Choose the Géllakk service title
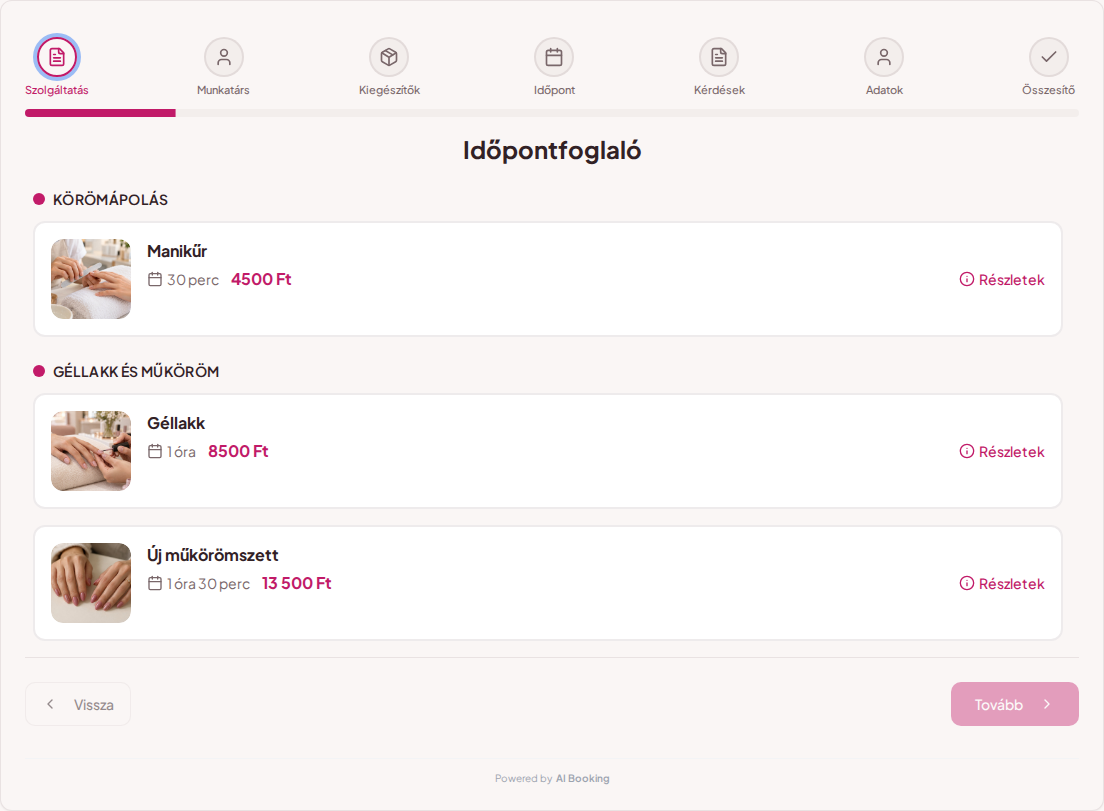Screen dimensions: 1104x811 coord(176,423)
